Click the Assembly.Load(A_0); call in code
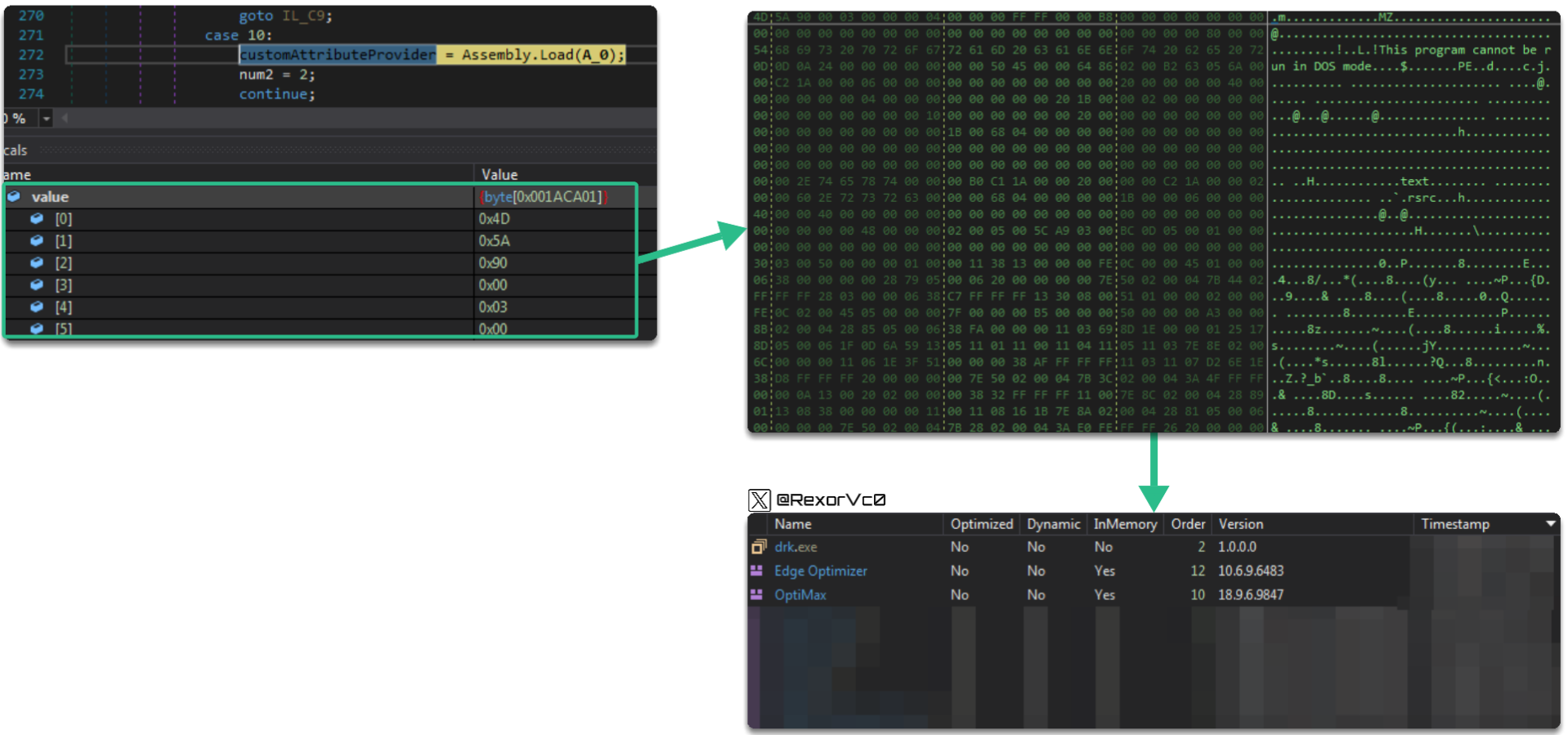This screenshot has height=735, width=1568. 543,55
